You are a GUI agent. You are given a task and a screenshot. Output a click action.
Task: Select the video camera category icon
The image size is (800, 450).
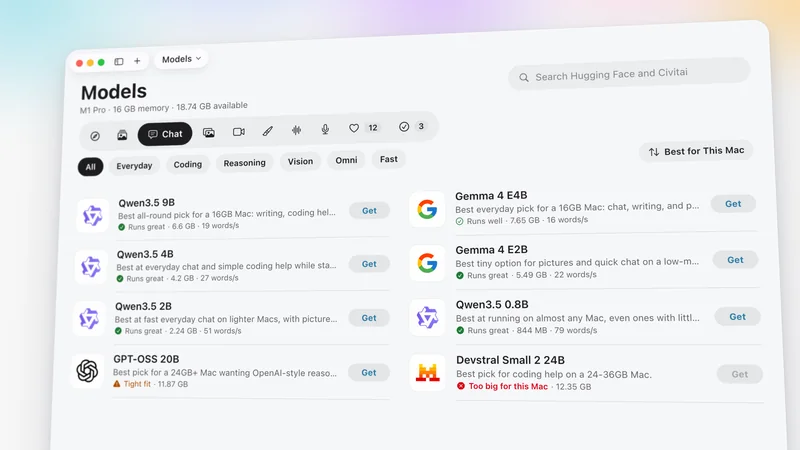pos(239,132)
